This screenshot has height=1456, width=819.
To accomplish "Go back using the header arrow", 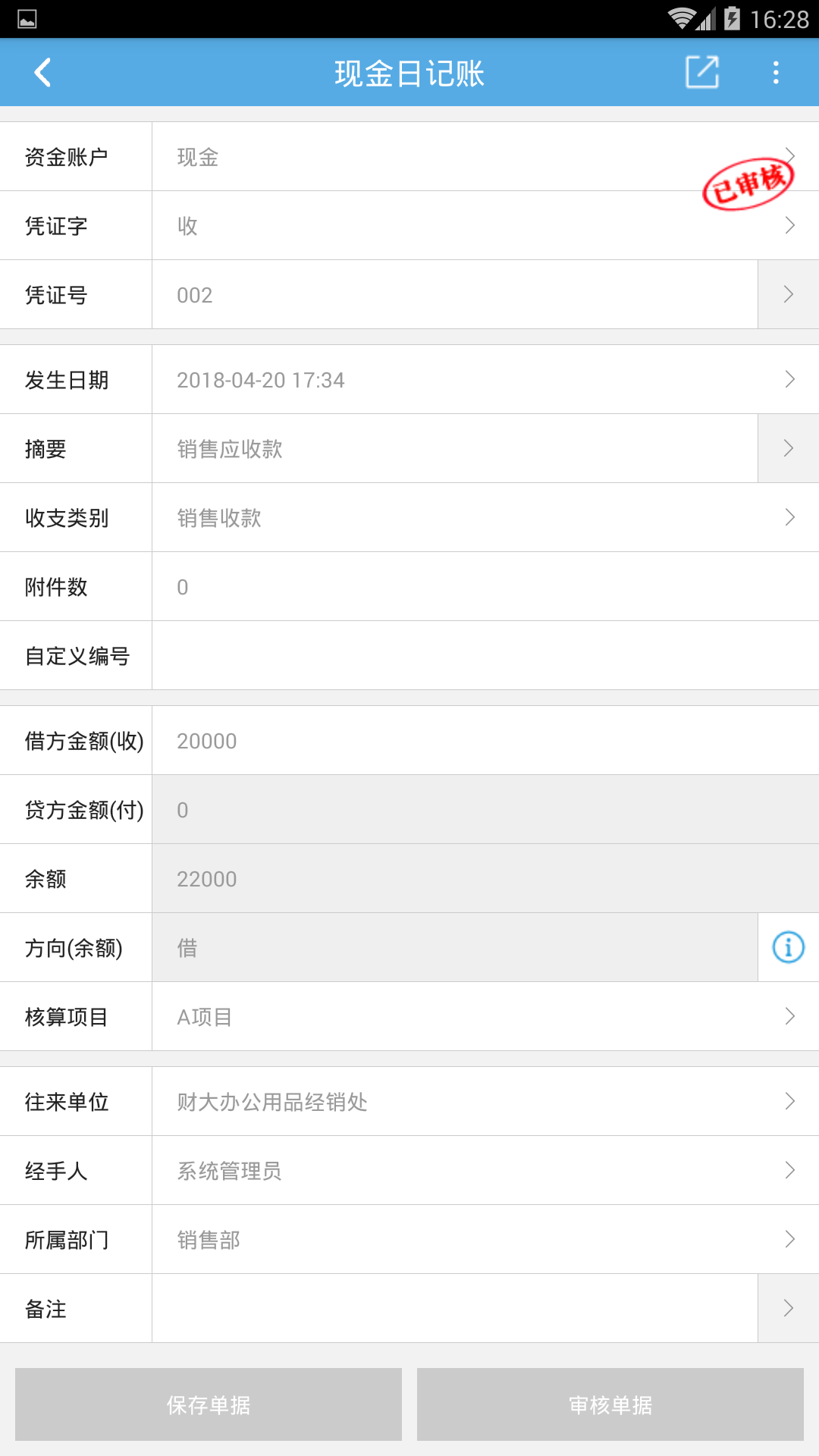I will pyautogui.click(x=43, y=73).
